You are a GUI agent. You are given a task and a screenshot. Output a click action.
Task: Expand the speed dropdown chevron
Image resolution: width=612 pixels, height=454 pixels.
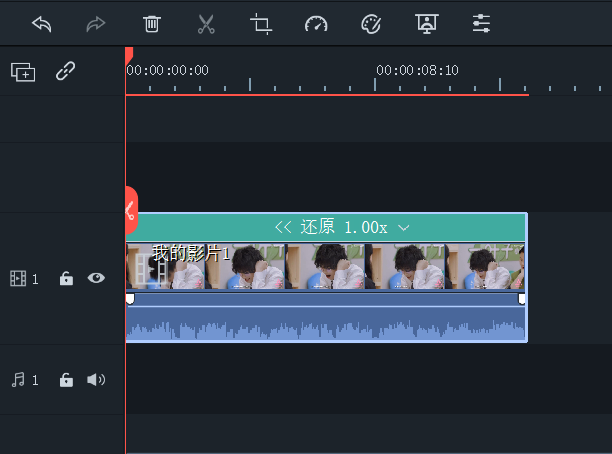pos(404,228)
